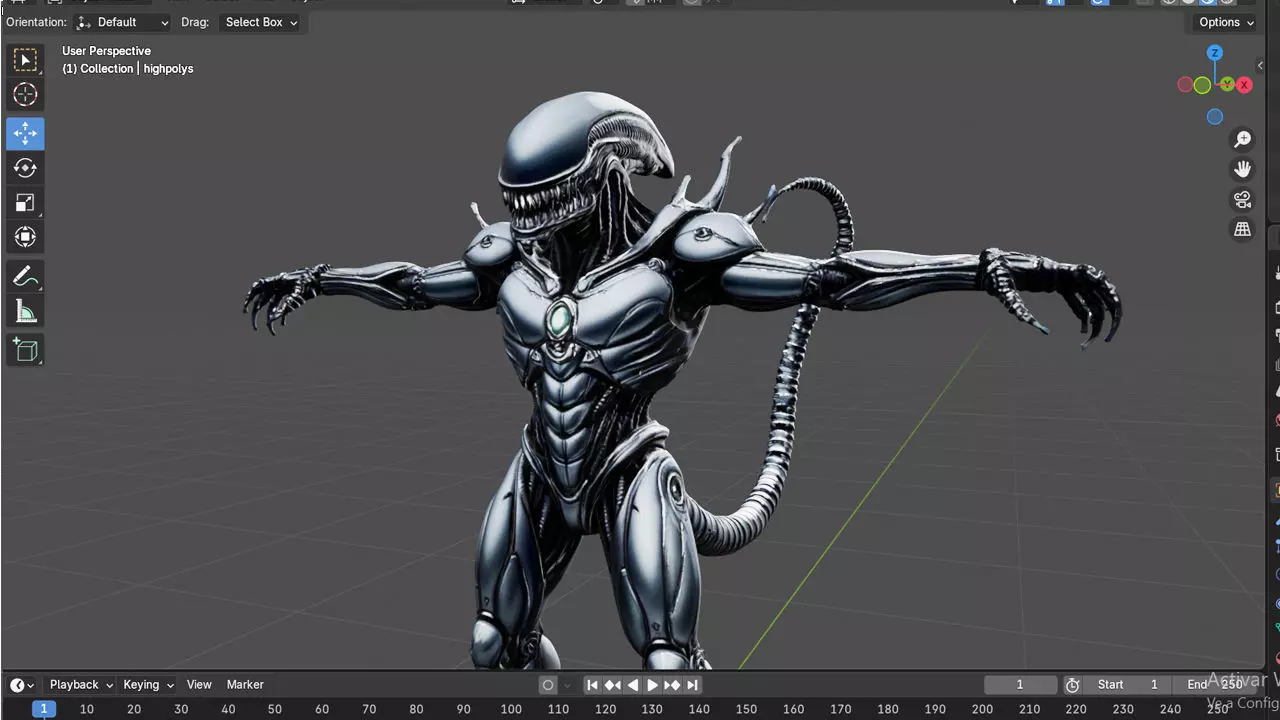
Task: Select the Rotate tool
Action: (x=25, y=168)
